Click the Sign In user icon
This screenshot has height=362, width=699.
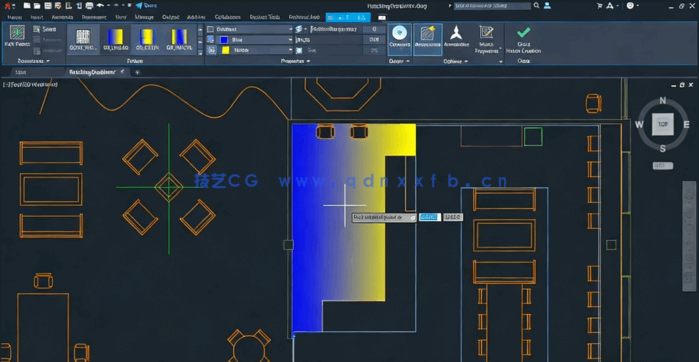pos(547,6)
